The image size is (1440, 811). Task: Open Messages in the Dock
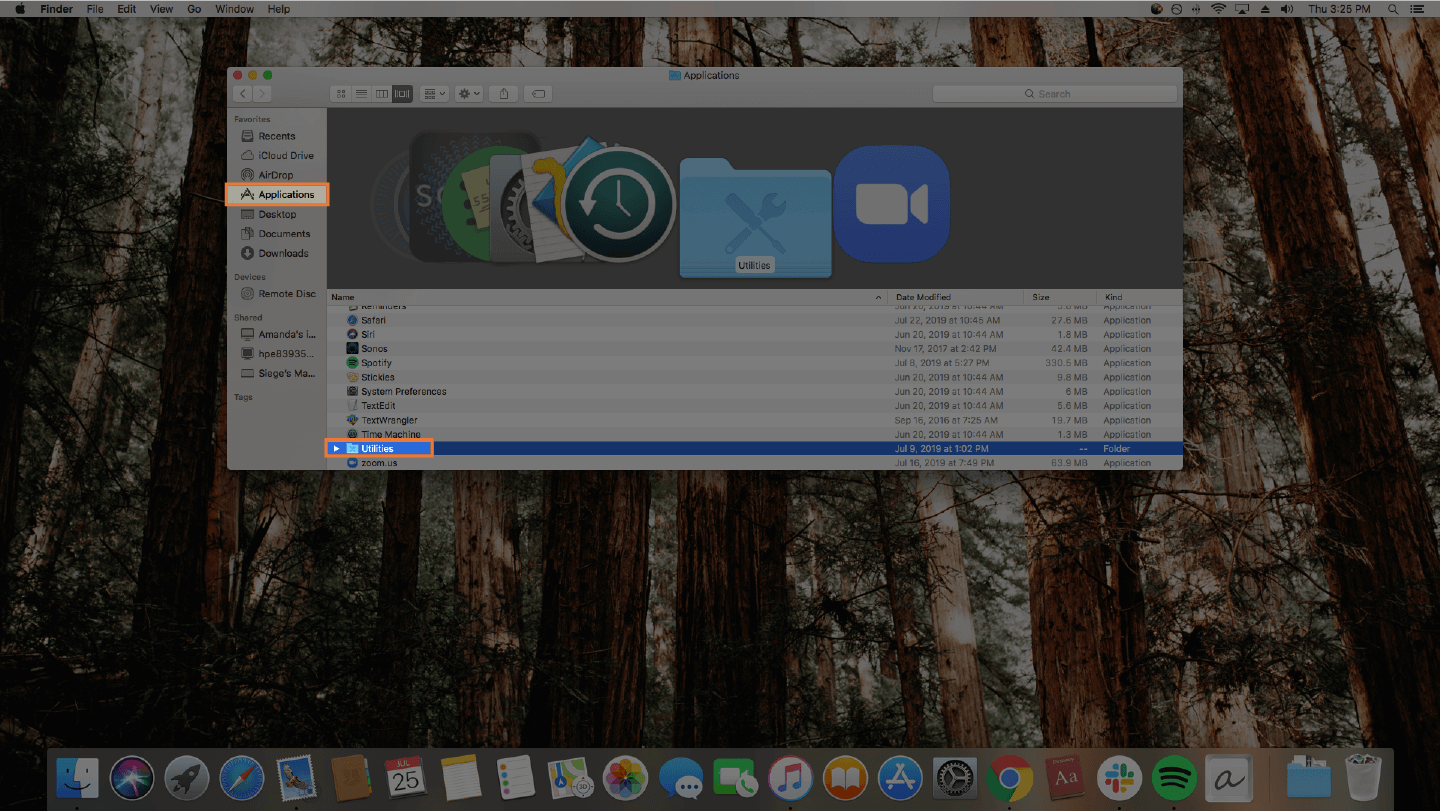click(x=681, y=777)
